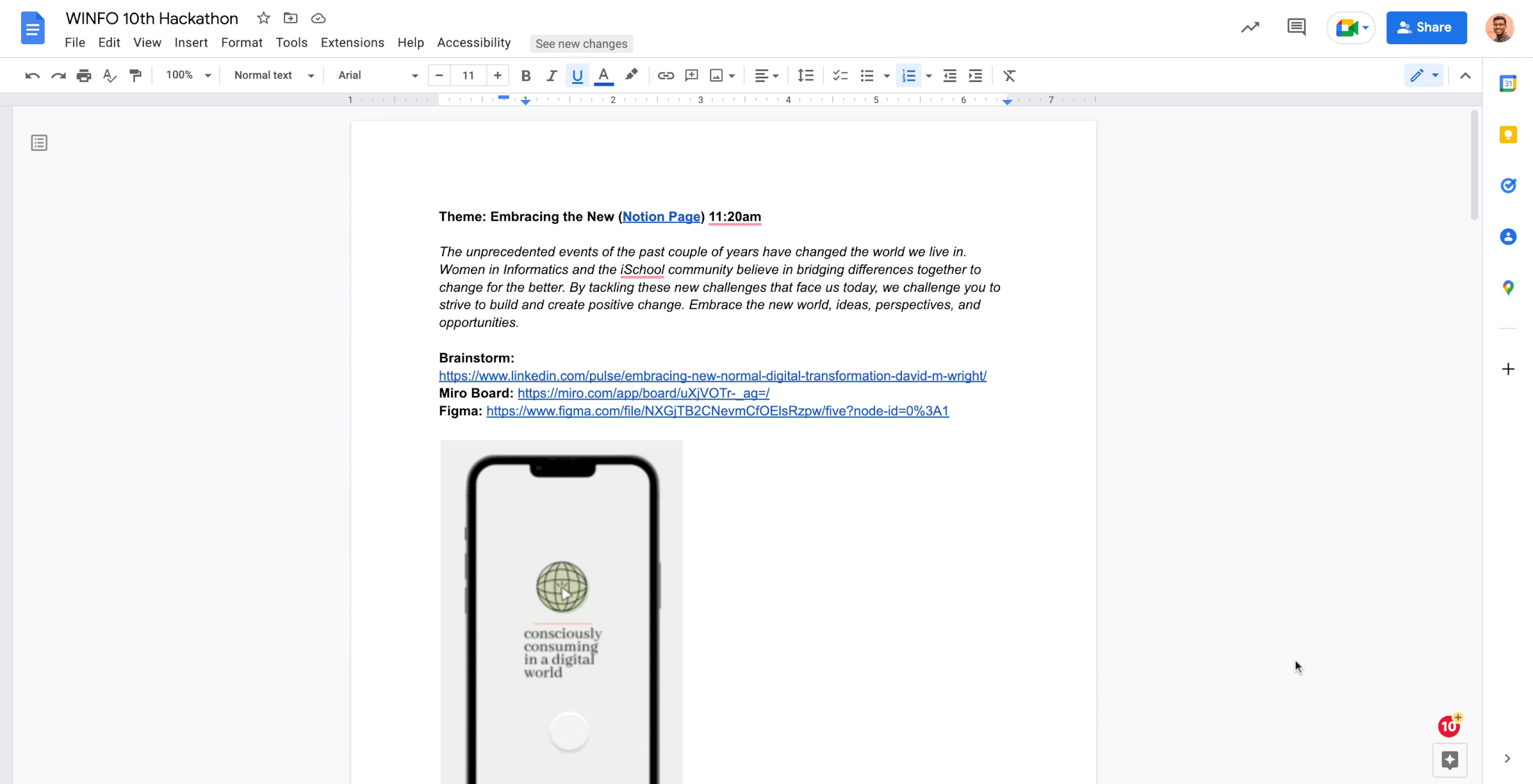Toggle bold formatting

pos(526,75)
